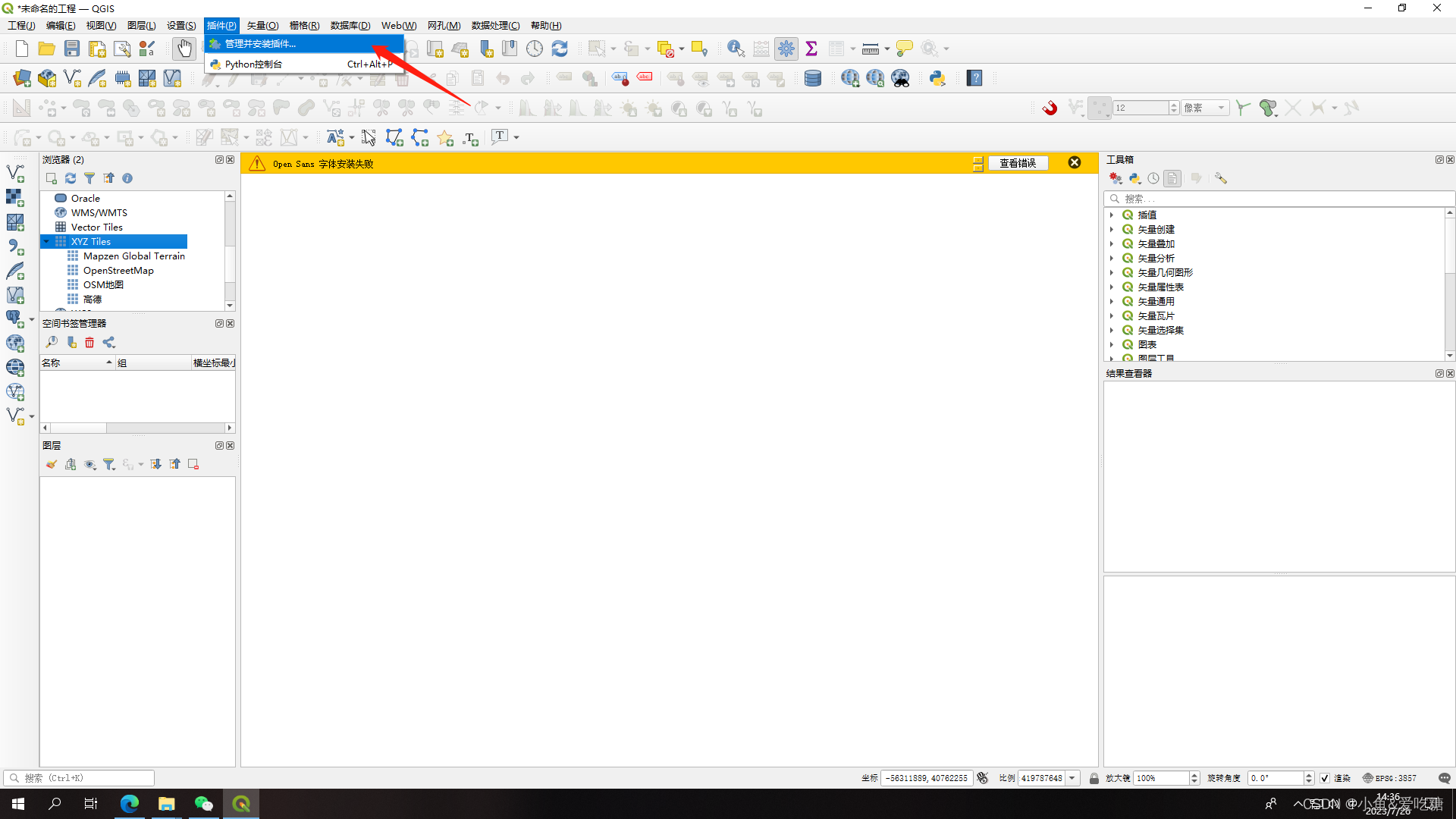This screenshot has height=819, width=1456.
Task: Collapse the XYZ Tiles tree node
Action: pyautogui.click(x=47, y=242)
